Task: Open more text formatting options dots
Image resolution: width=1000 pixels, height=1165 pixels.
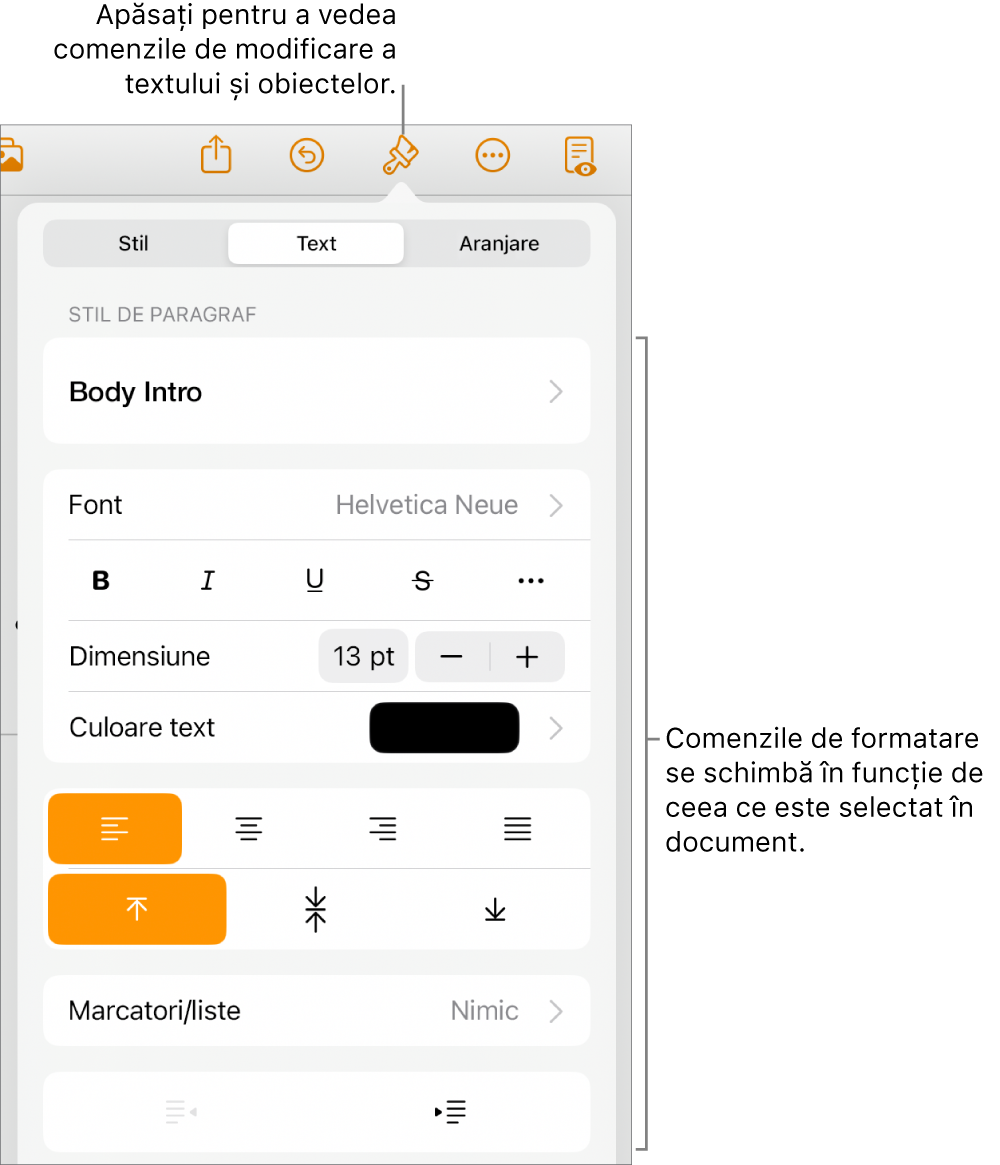Action: coord(530,580)
